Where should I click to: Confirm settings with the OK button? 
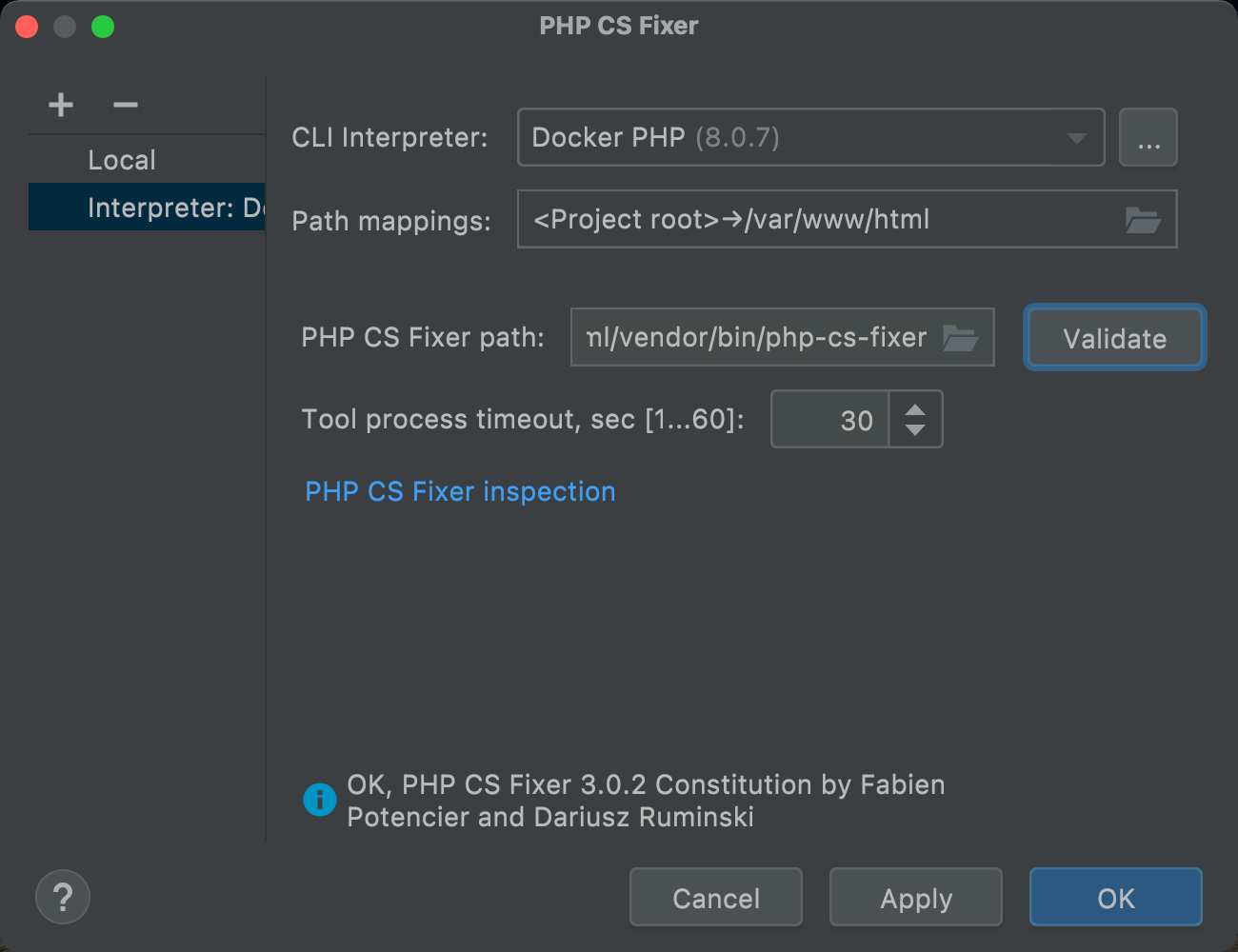(1115, 898)
